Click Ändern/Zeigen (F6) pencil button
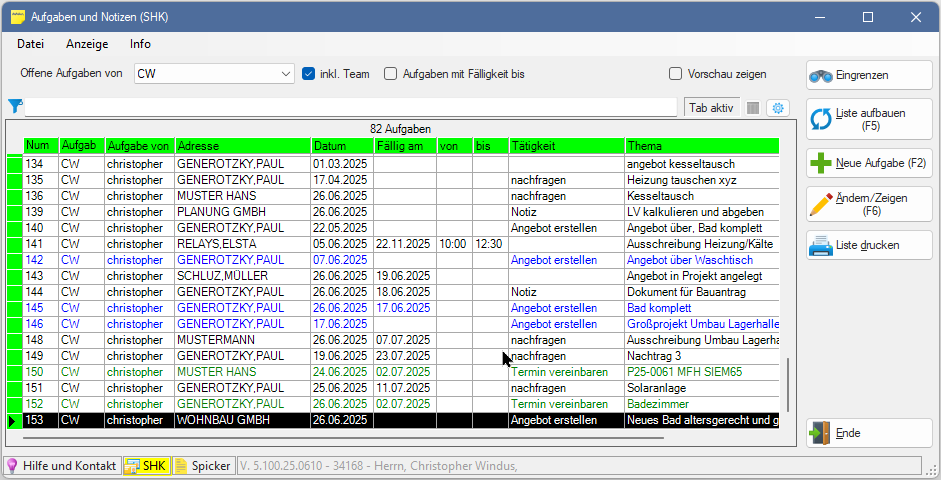 coord(868,204)
